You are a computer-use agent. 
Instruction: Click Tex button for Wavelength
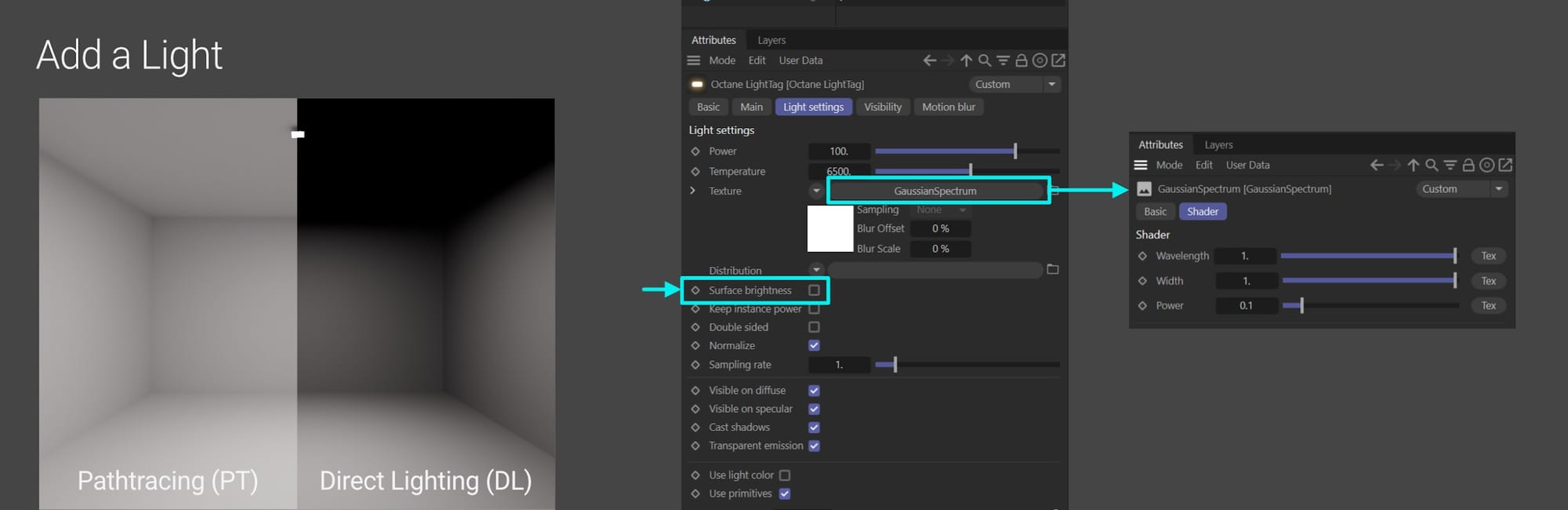click(1488, 256)
